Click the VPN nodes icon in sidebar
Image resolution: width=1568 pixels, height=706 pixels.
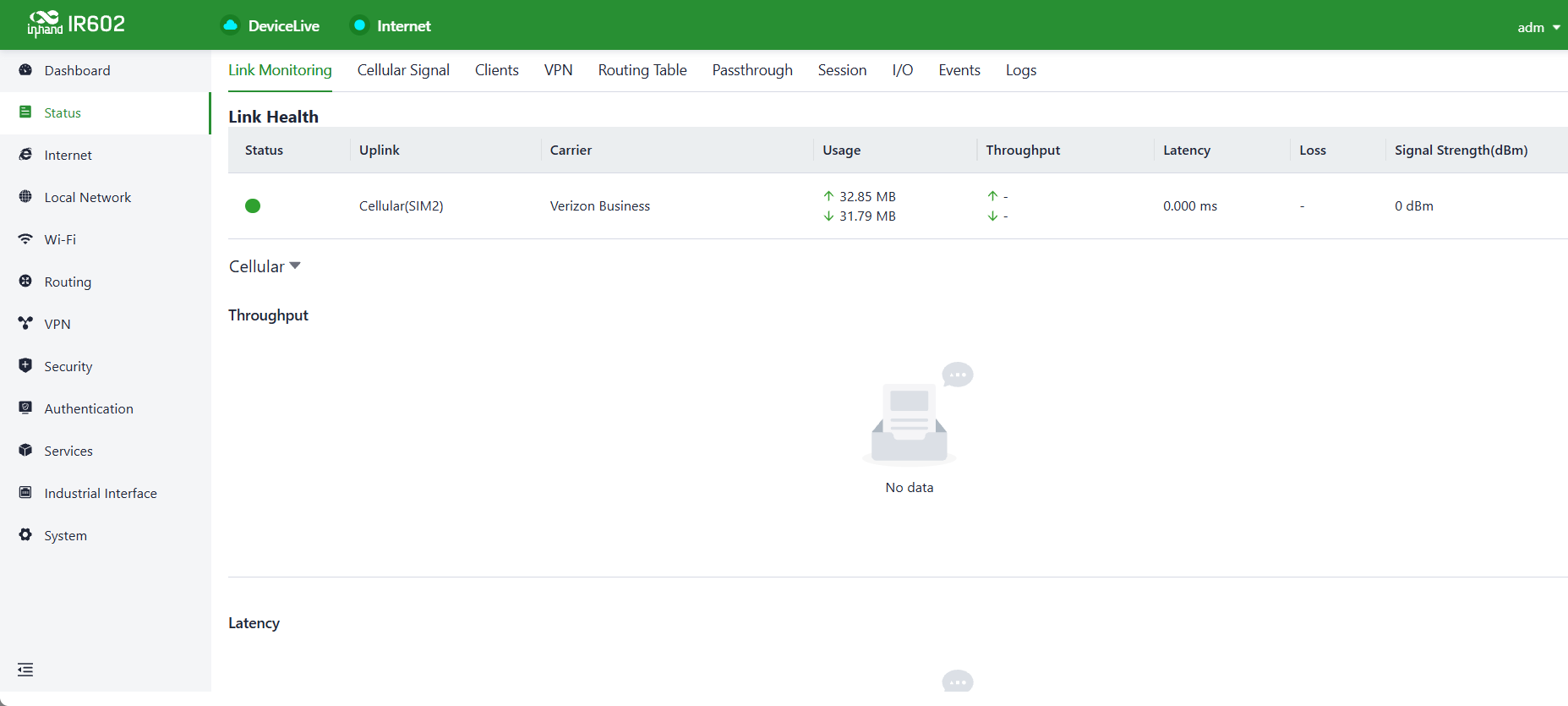(x=25, y=324)
